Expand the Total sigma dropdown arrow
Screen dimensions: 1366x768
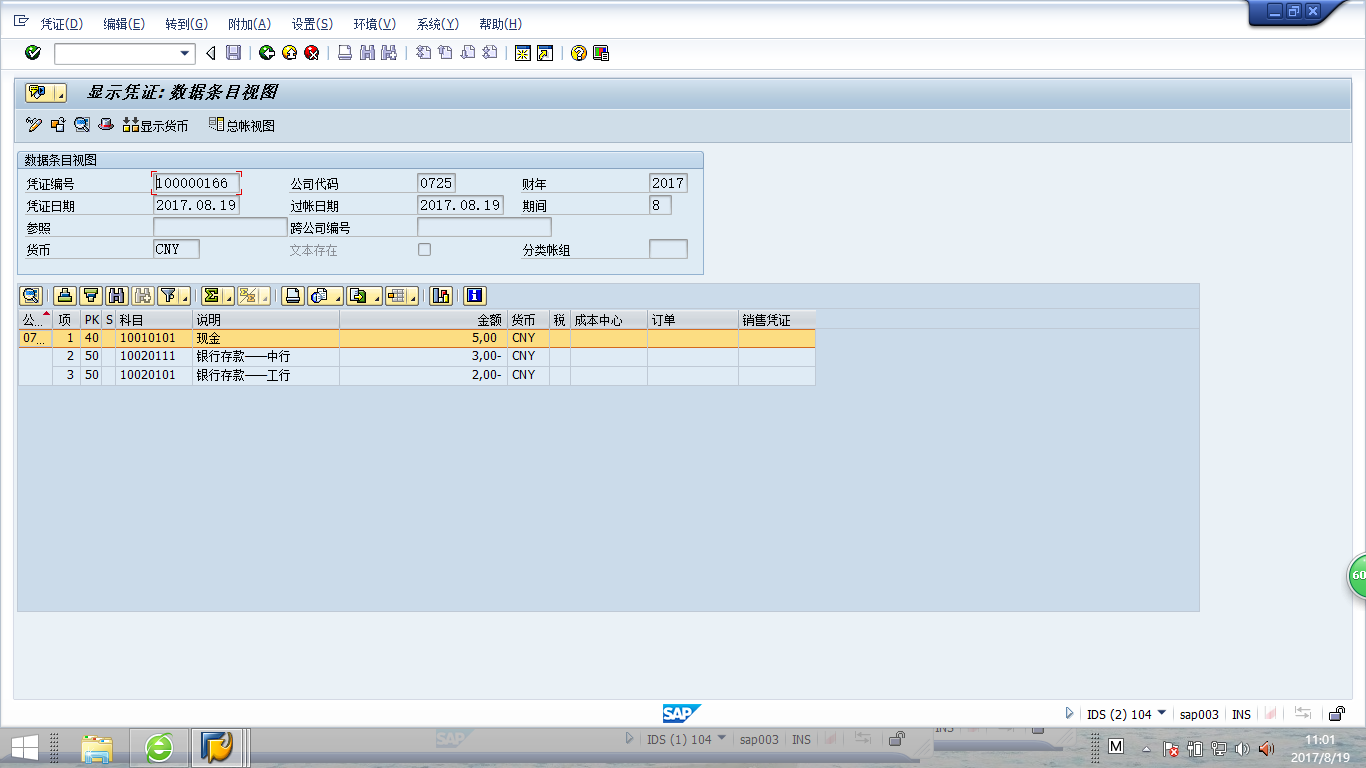[228, 295]
